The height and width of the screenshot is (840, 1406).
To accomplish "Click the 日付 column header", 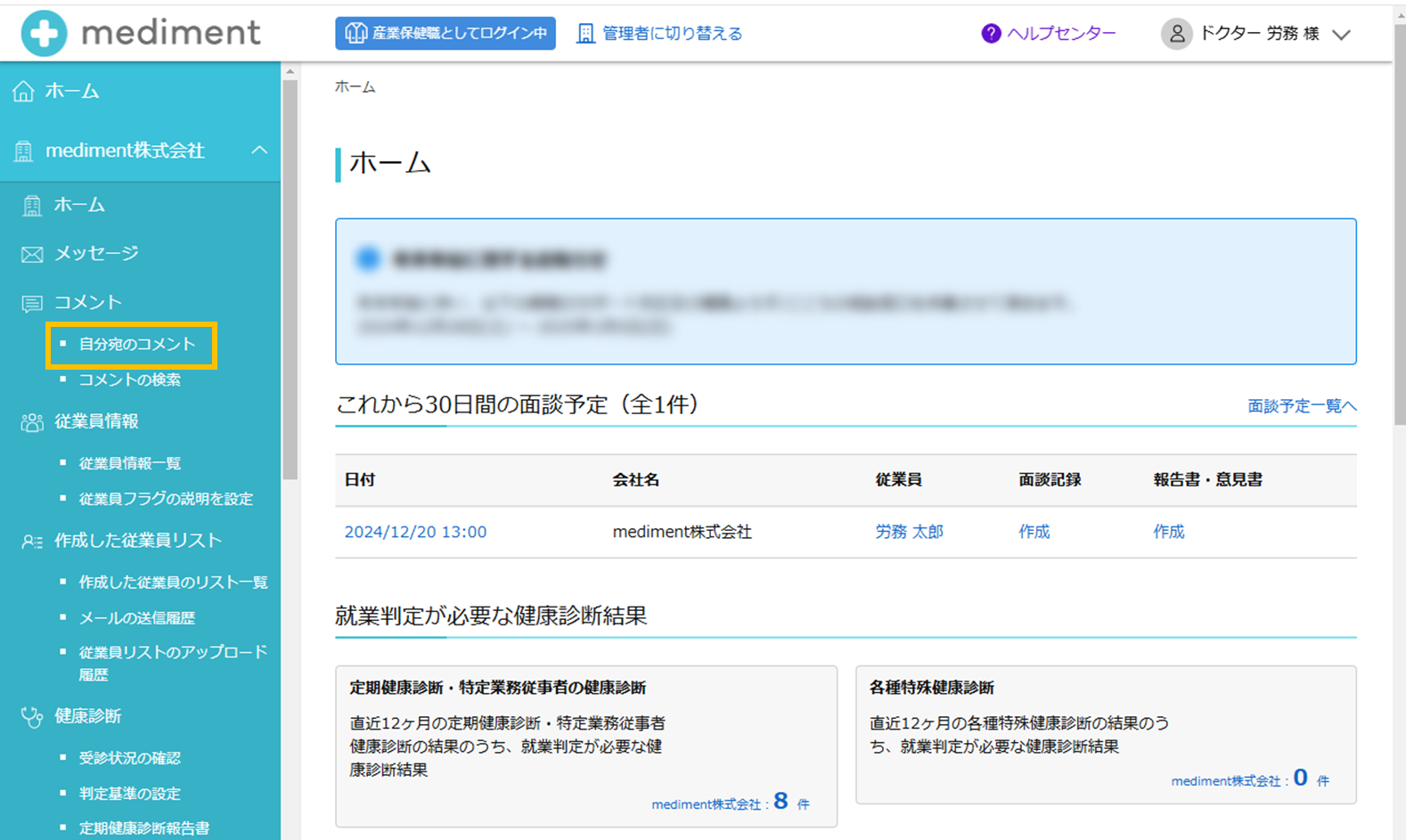I will (359, 480).
